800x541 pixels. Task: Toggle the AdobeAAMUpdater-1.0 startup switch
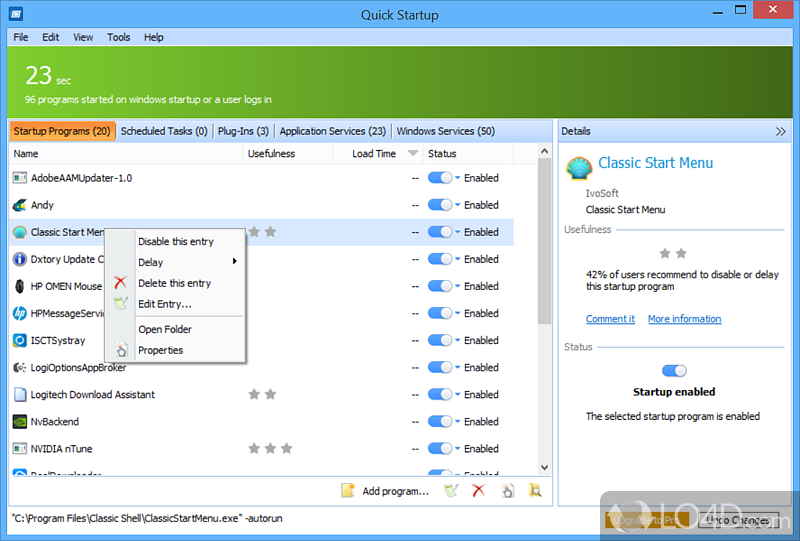pyautogui.click(x=439, y=178)
